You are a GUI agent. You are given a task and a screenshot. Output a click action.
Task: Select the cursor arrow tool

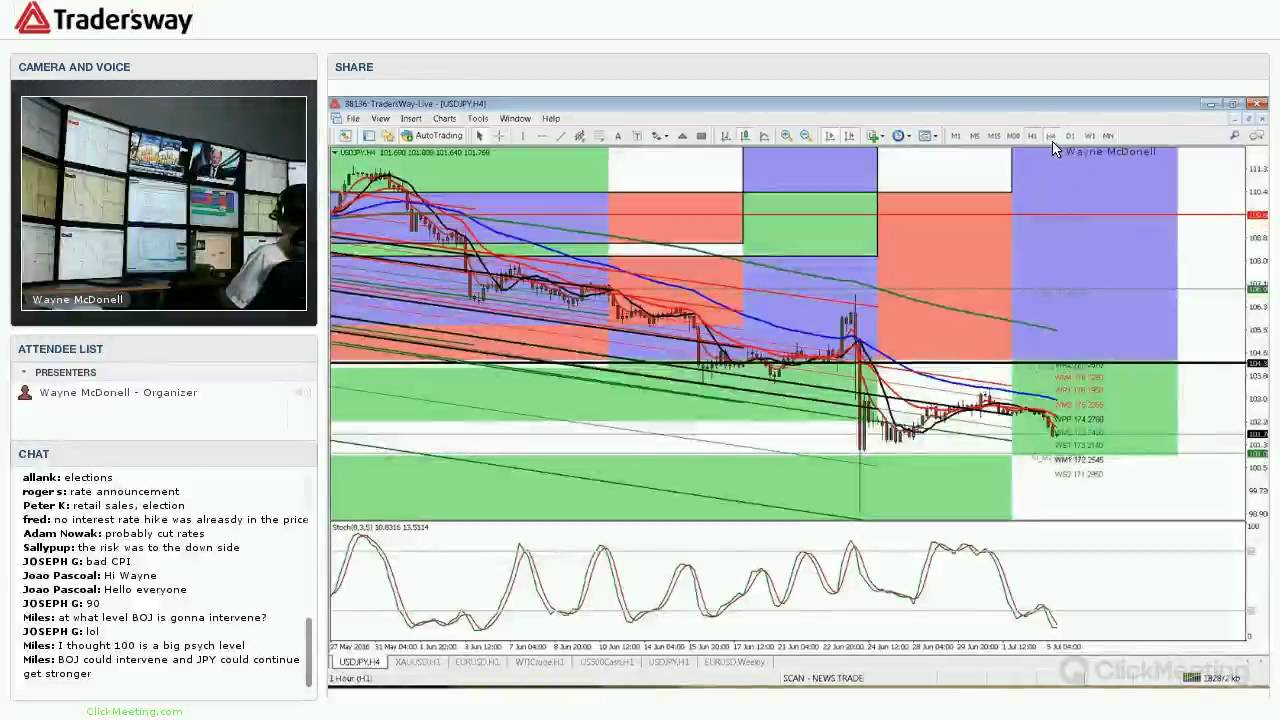click(x=480, y=136)
